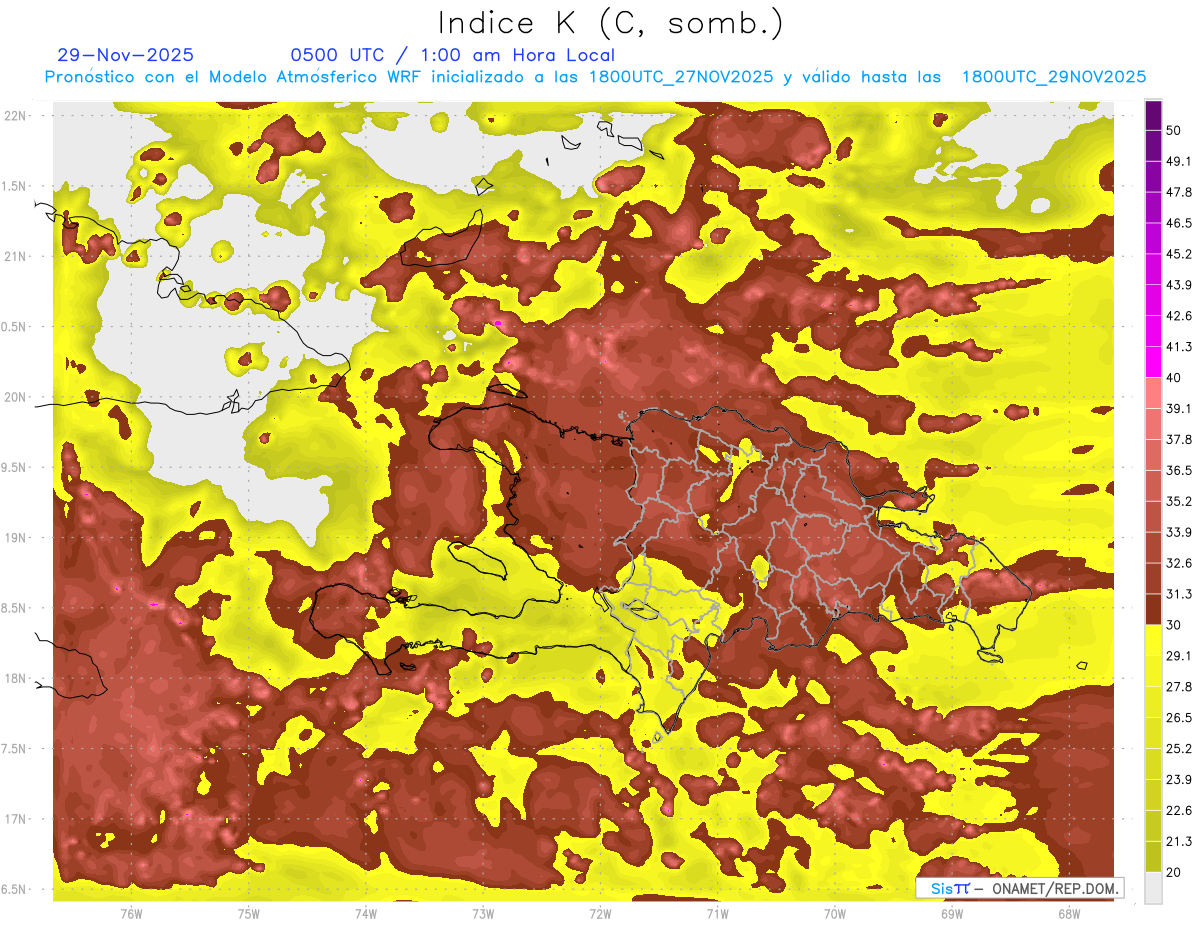
Task: Click latitude label "17N"
Action: tap(15, 819)
